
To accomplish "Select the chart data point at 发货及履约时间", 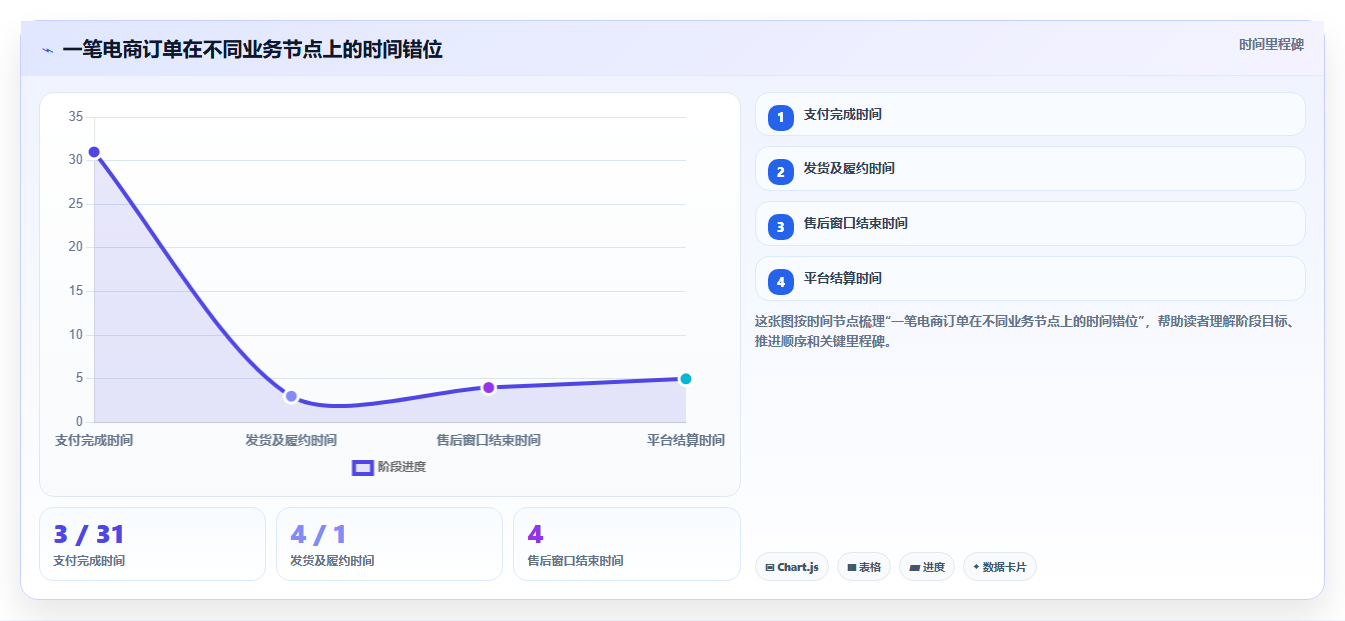I will pos(291,396).
